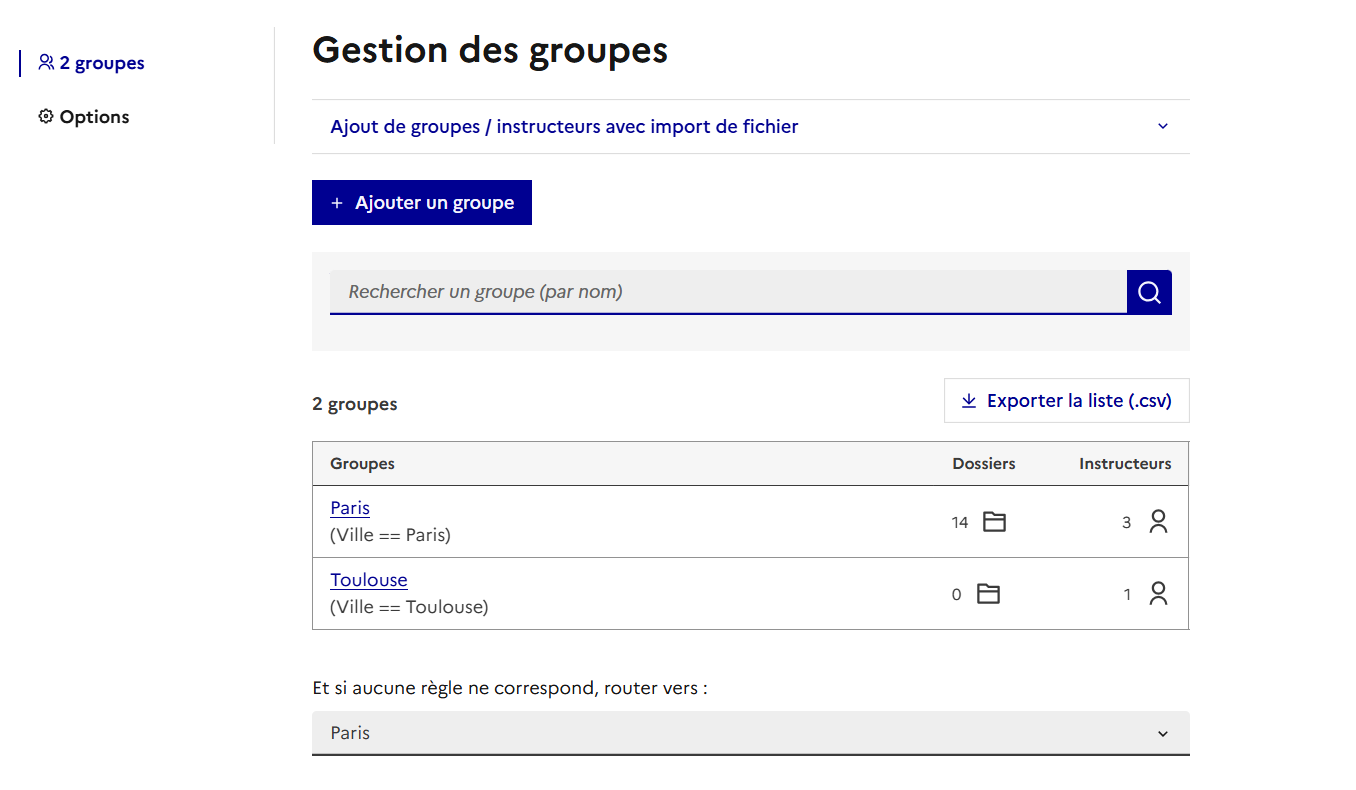
Task: Click the folder icon in the Paris row
Action: [994, 522]
